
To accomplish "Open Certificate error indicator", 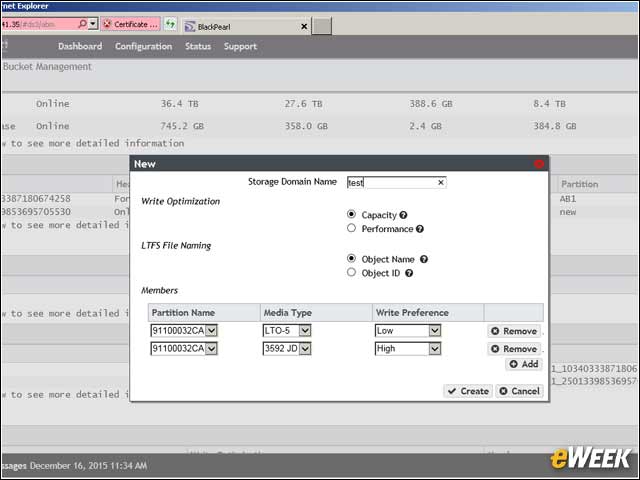I will click(x=130, y=24).
